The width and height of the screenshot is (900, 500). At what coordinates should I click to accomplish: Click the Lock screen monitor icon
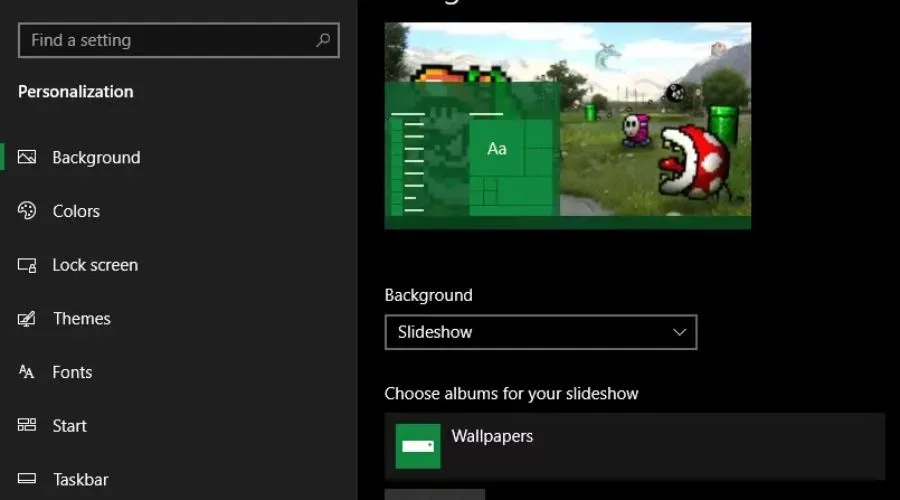27,265
